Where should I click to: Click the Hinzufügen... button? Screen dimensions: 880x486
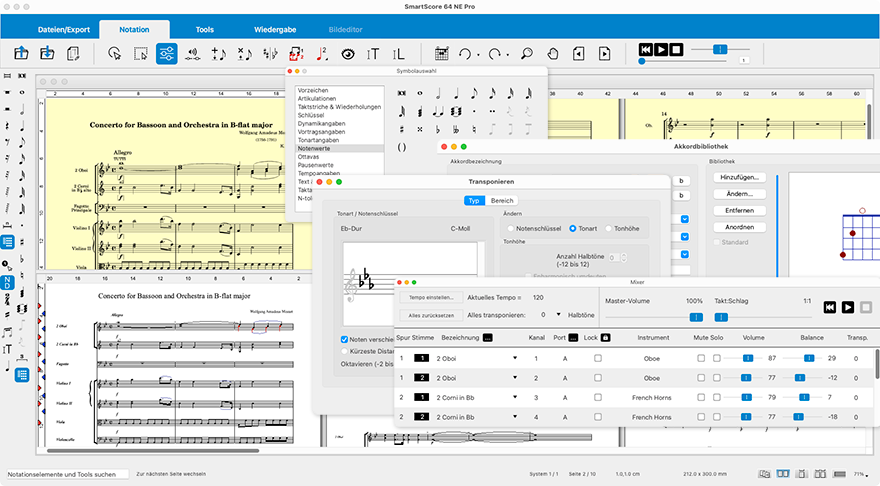pyautogui.click(x=740, y=177)
